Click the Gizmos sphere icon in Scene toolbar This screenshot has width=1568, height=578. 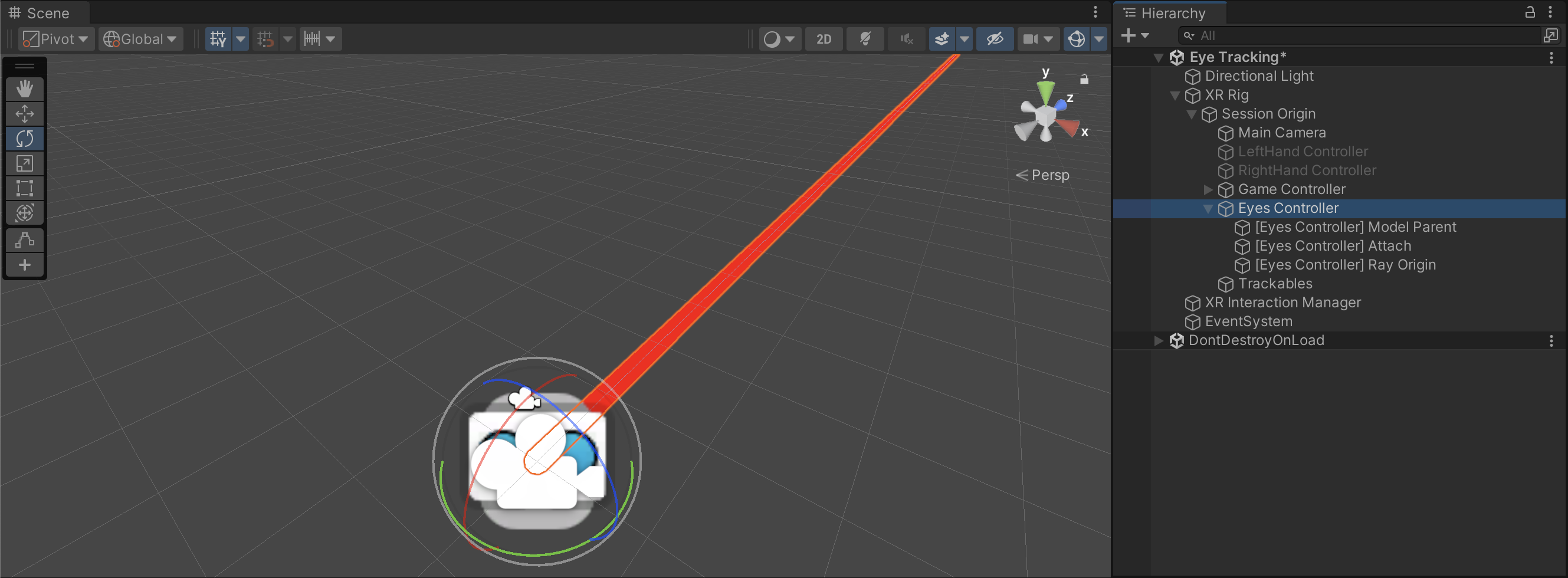tap(1076, 39)
